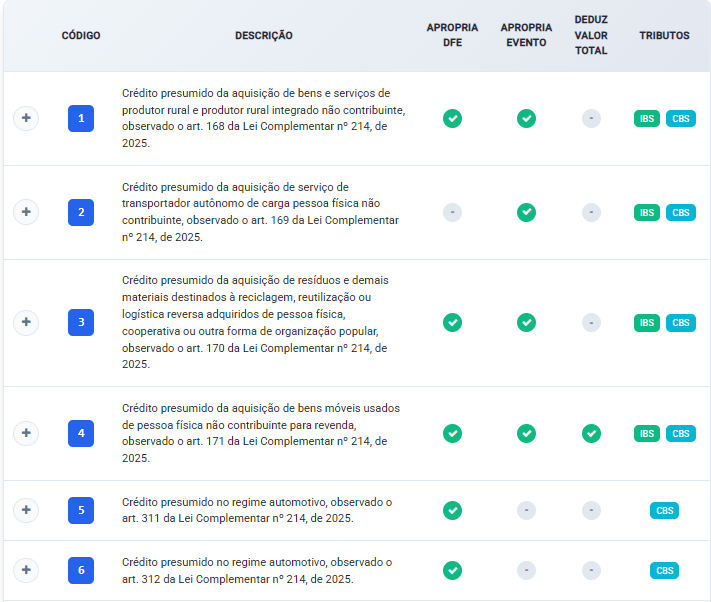This screenshot has height=602, width=711.
Task: Click Apropria Evento check icon in row 3
Action: [x=526, y=323]
